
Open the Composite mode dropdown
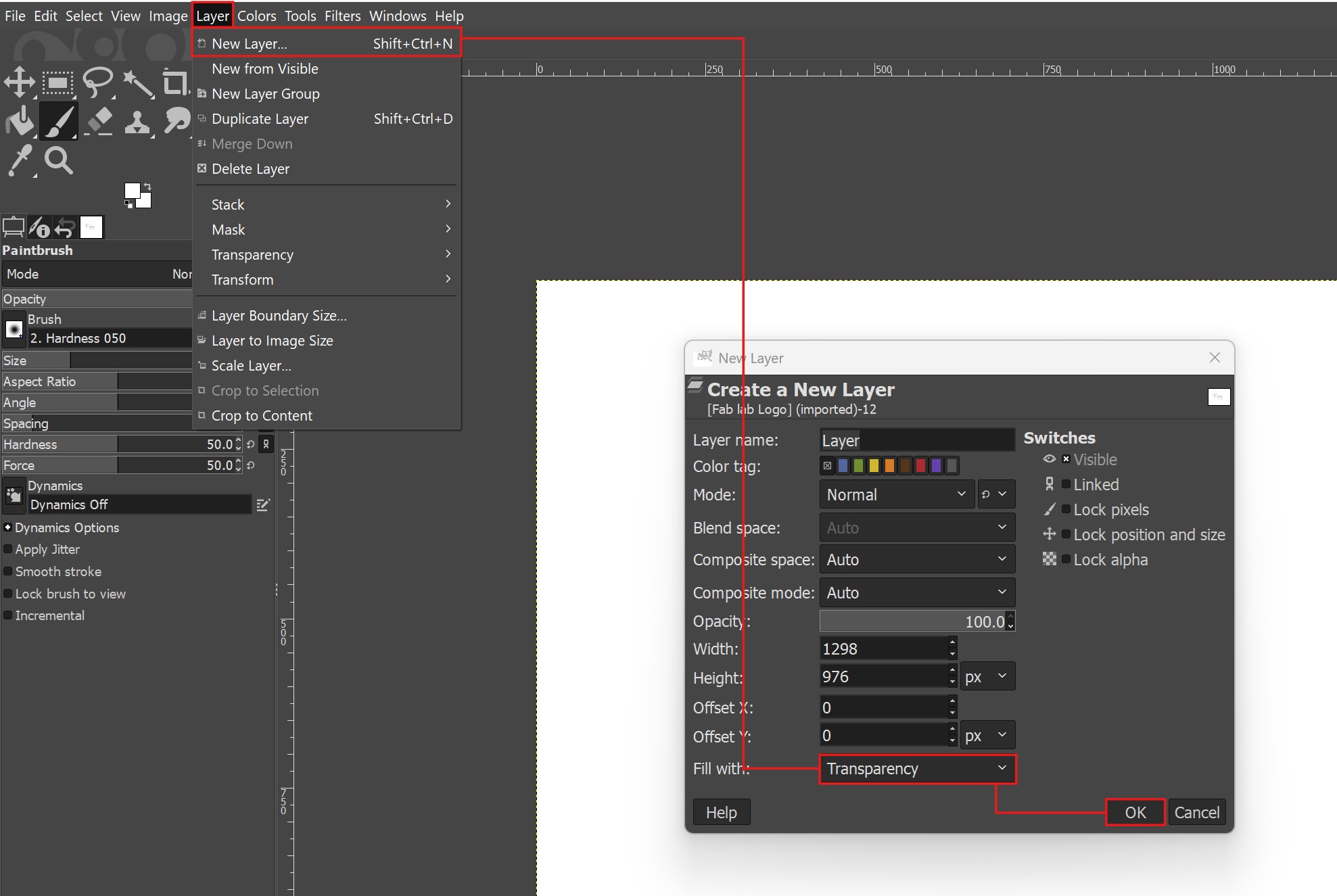(x=917, y=592)
